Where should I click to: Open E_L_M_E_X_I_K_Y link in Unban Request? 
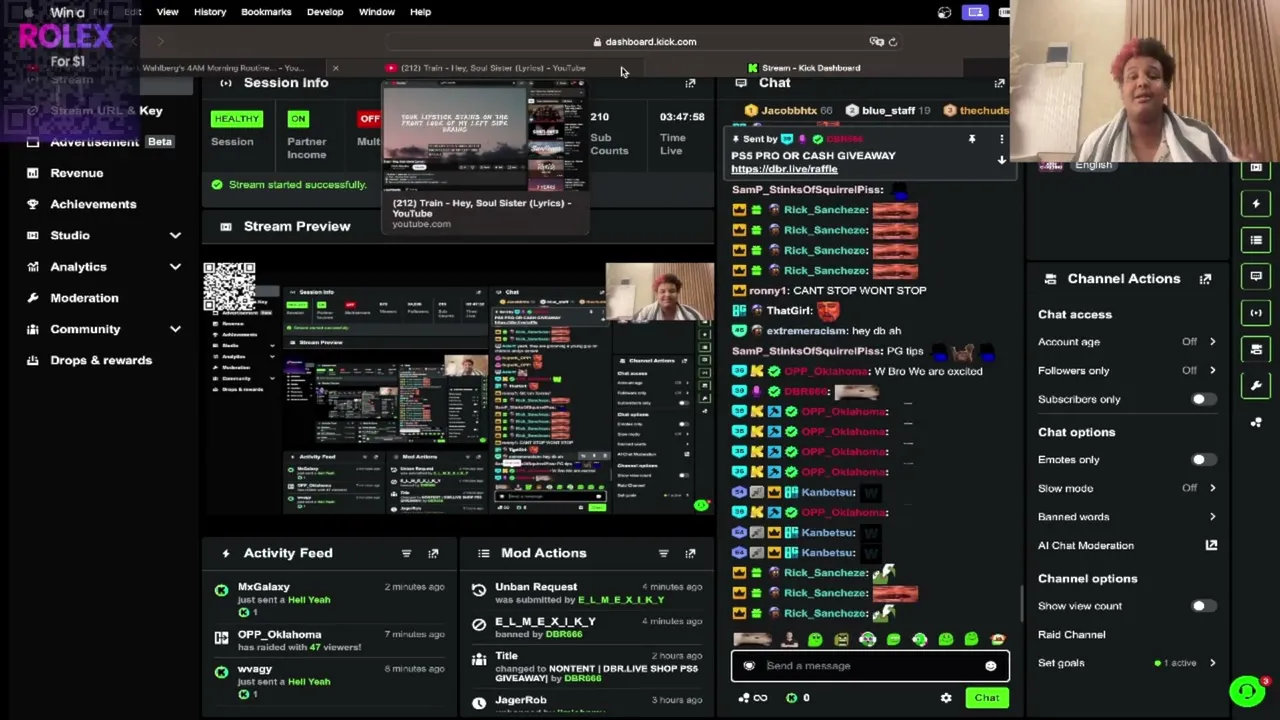pos(621,600)
